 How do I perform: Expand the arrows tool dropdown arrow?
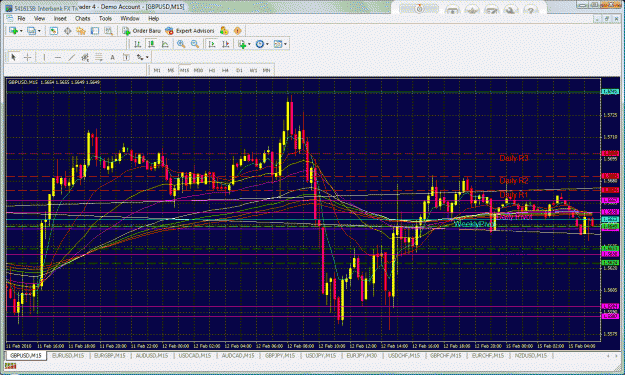147,57
